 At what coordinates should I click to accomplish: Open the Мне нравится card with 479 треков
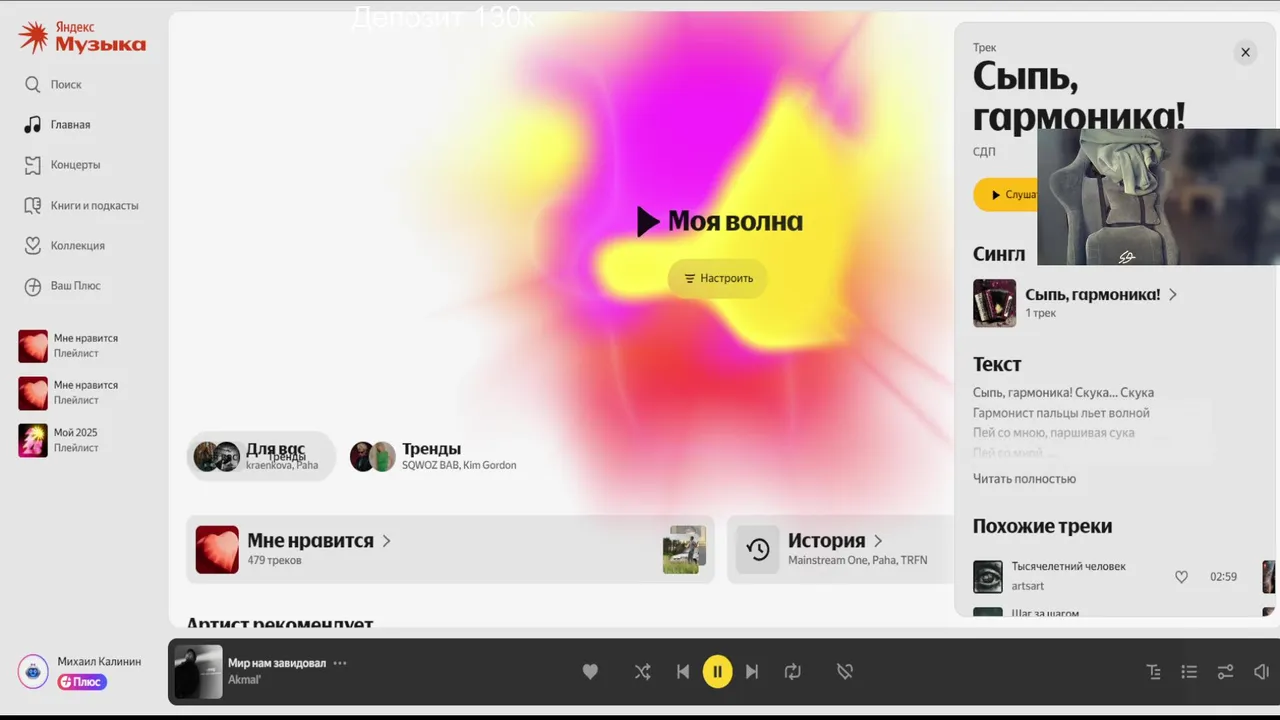pos(450,549)
